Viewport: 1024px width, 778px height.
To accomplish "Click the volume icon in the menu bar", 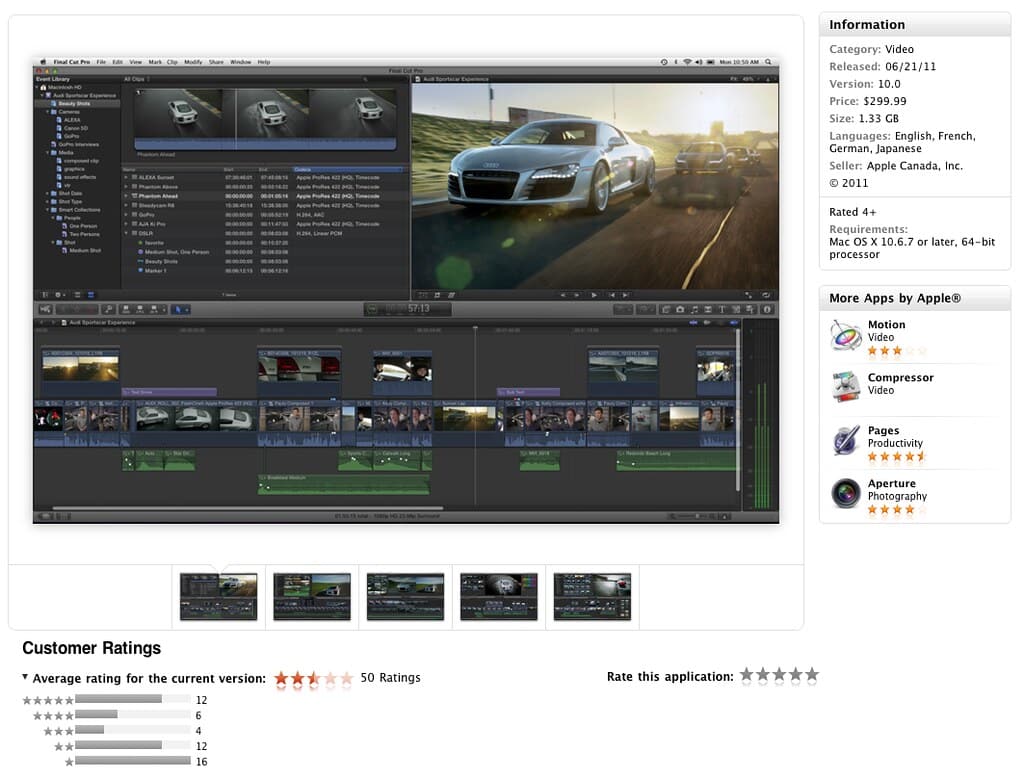I will (x=698, y=62).
